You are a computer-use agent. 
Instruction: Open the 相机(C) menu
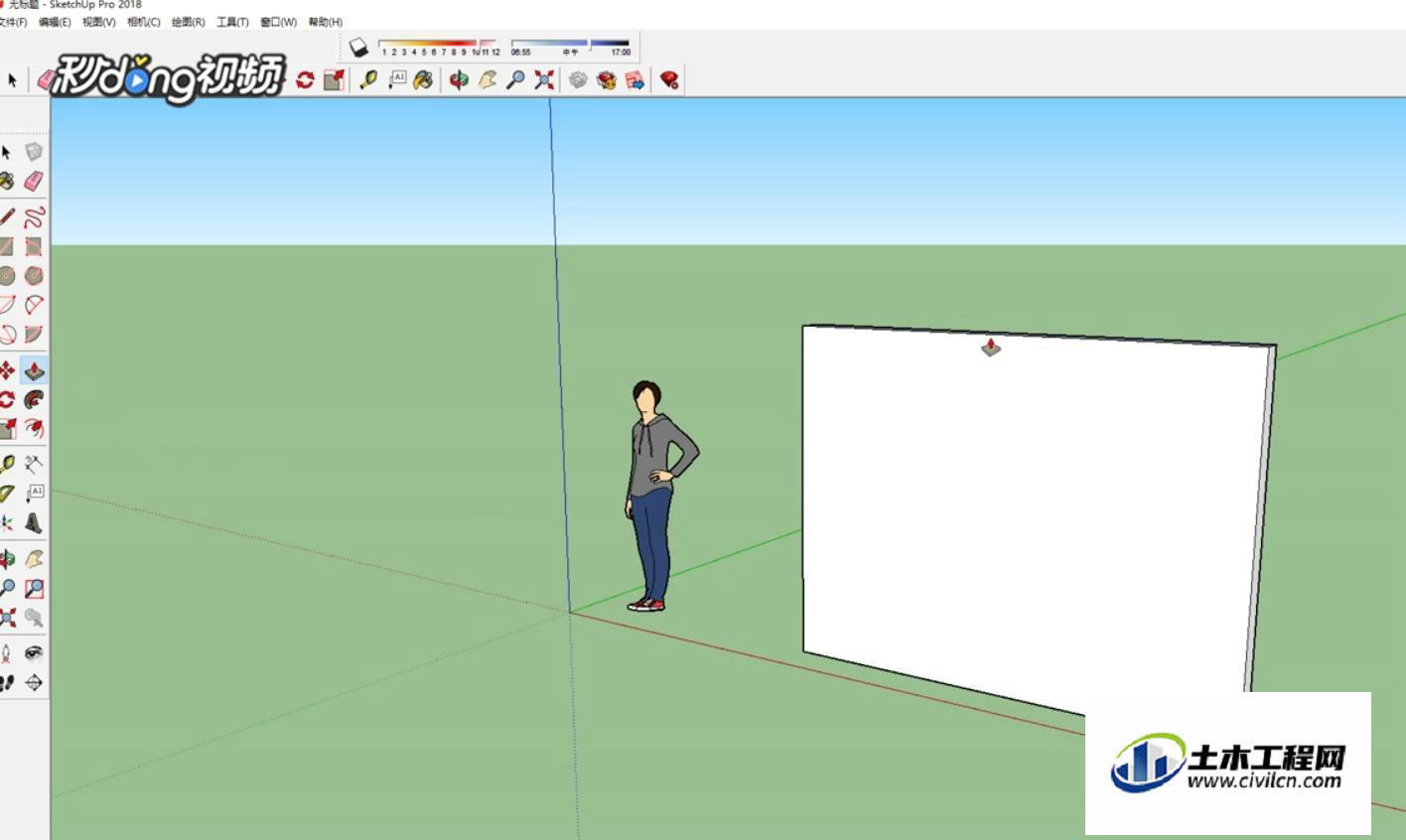[144, 22]
